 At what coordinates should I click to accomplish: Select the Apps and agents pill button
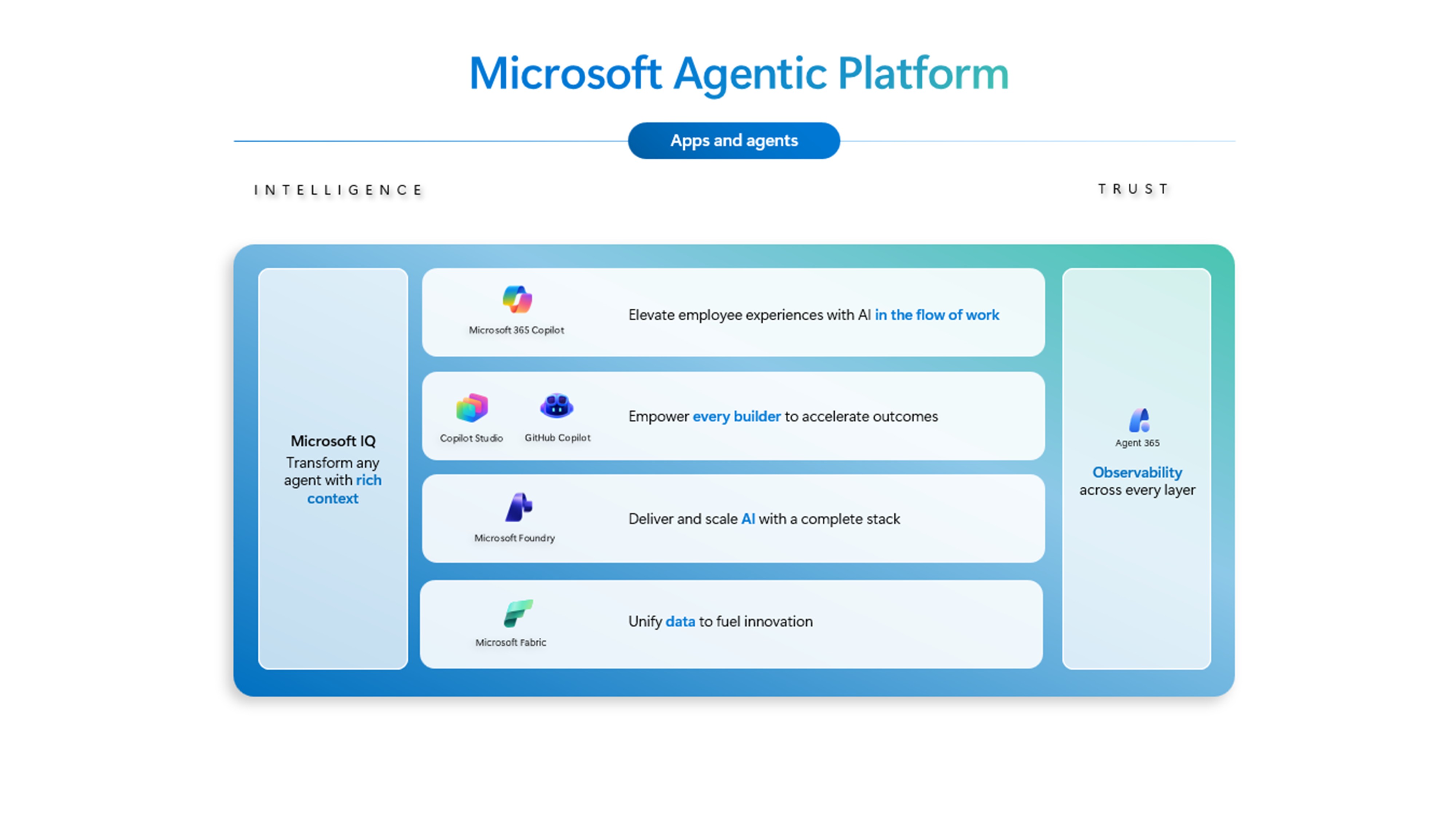(734, 141)
